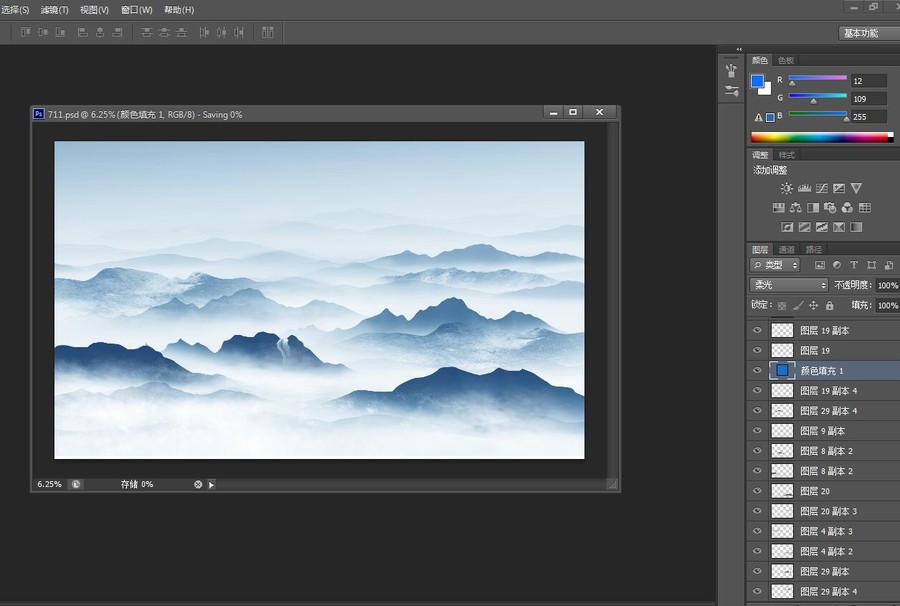The image size is (900, 606).
Task: Open the 类型 layer filter dropdown
Action: [x=775, y=265]
